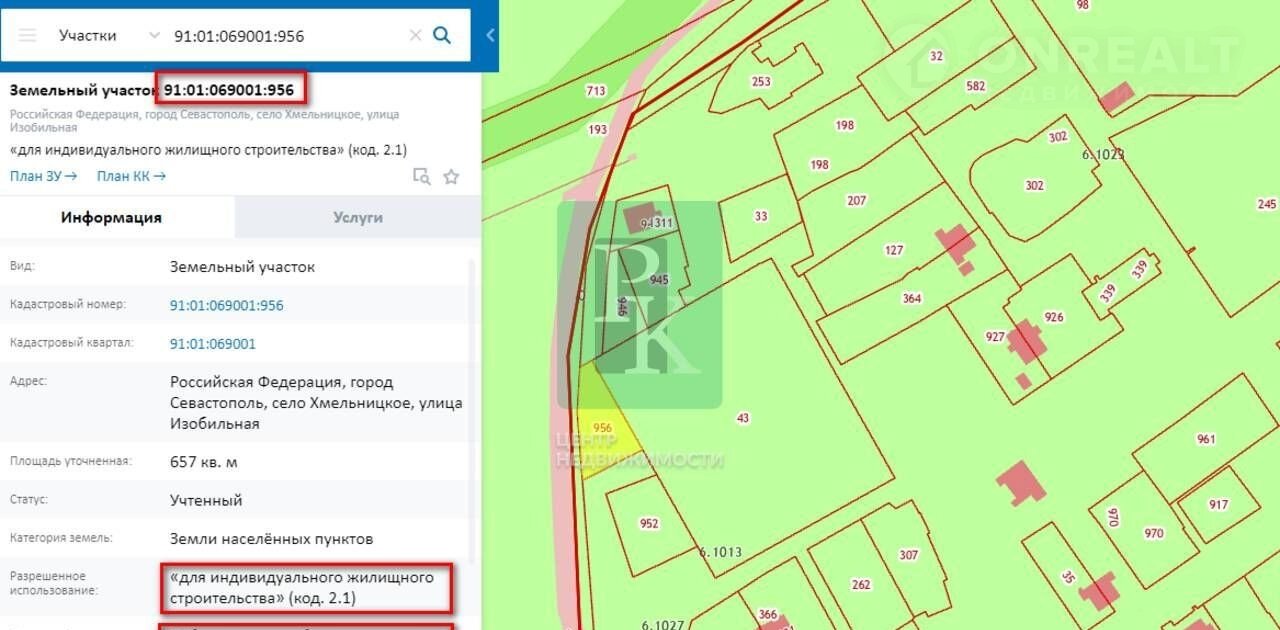Select the yellow highlighted parcel 956
The image size is (1280, 630).
tap(605, 430)
